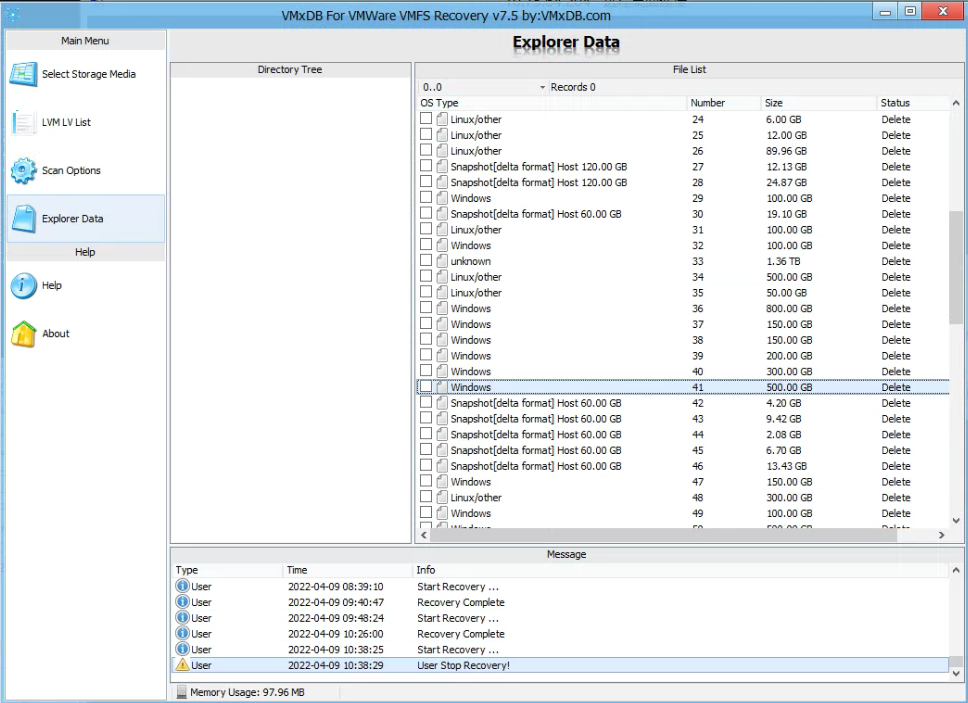Click the Status column header
This screenshot has width=968, height=703.
tap(913, 103)
